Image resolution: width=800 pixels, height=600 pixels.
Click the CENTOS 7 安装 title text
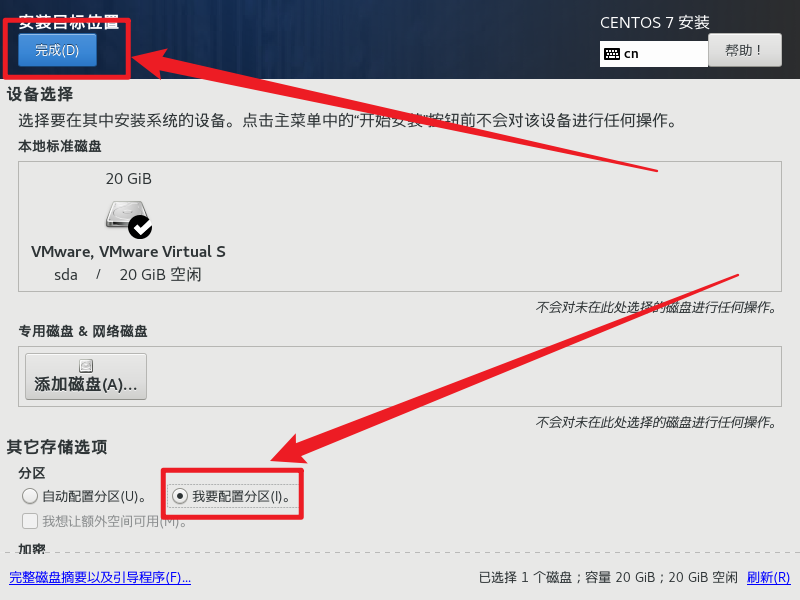click(x=655, y=22)
